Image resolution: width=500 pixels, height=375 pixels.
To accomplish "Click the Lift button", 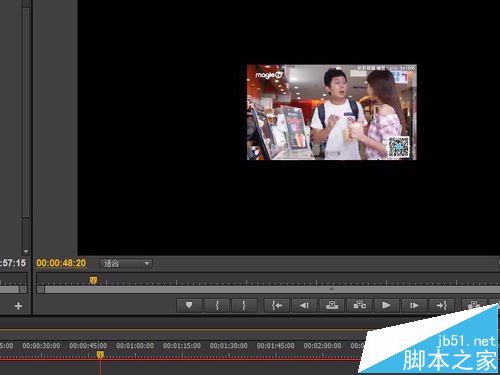I will click(332, 305).
